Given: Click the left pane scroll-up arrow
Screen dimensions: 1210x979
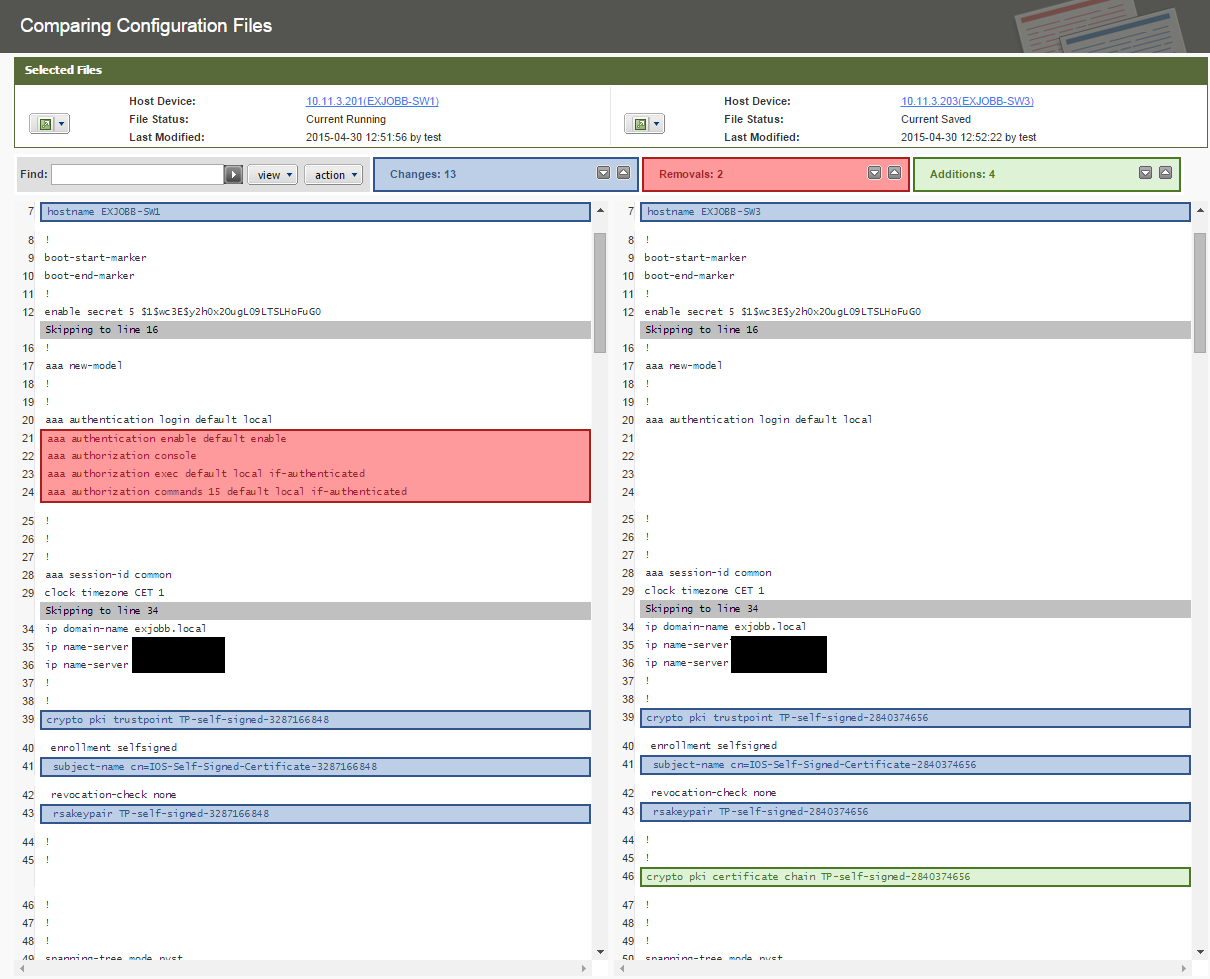Looking at the screenshot, I should click(600, 211).
